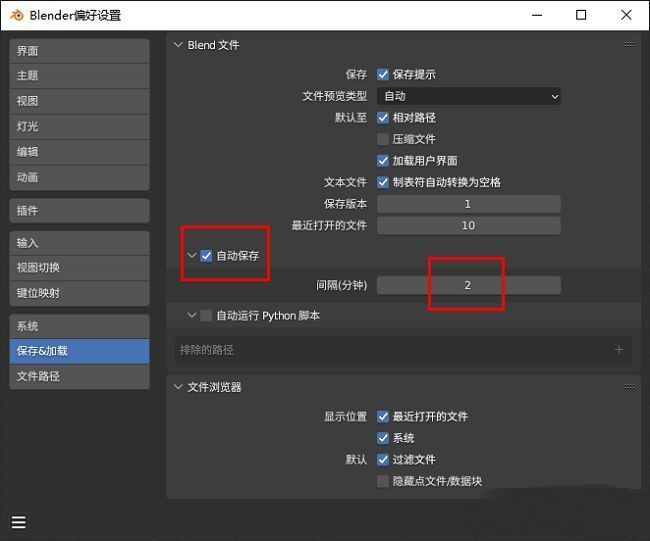This screenshot has height=541, width=650.
Task: Uncheck the 自动保存 checkbox
Action: click(206, 256)
